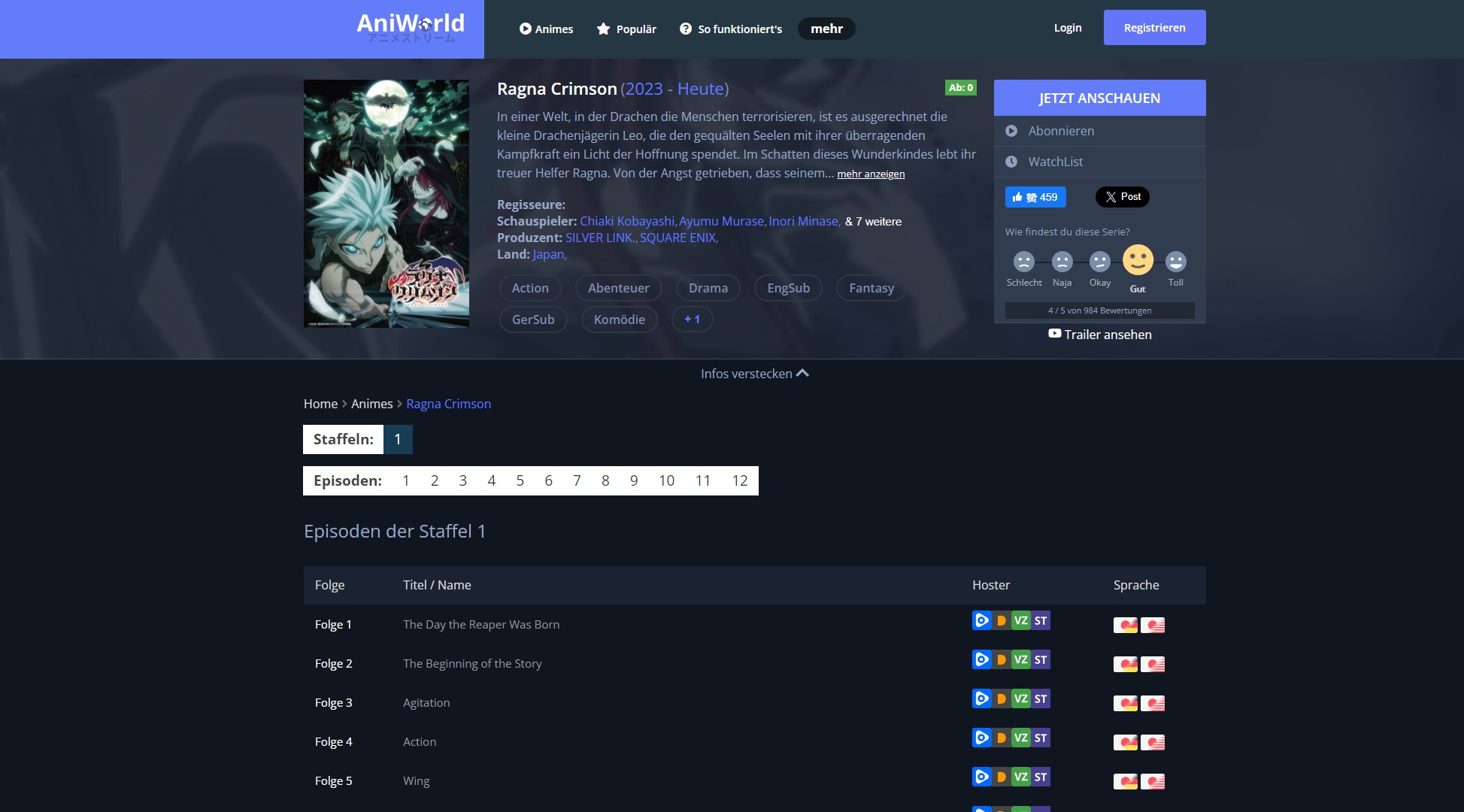The height and width of the screenshot is (812, 1464).
Task: Open the blue VOE hoster for Folge 2
Action: point(981,659)
